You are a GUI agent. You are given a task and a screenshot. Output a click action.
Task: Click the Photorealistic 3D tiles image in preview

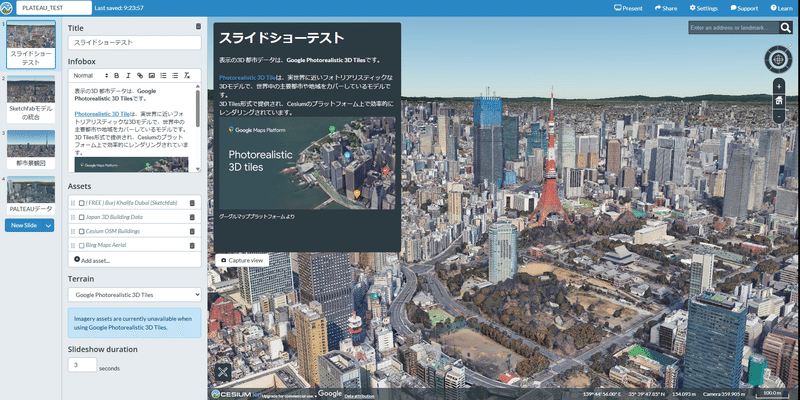pyautogui.click(x=307, y=163)
